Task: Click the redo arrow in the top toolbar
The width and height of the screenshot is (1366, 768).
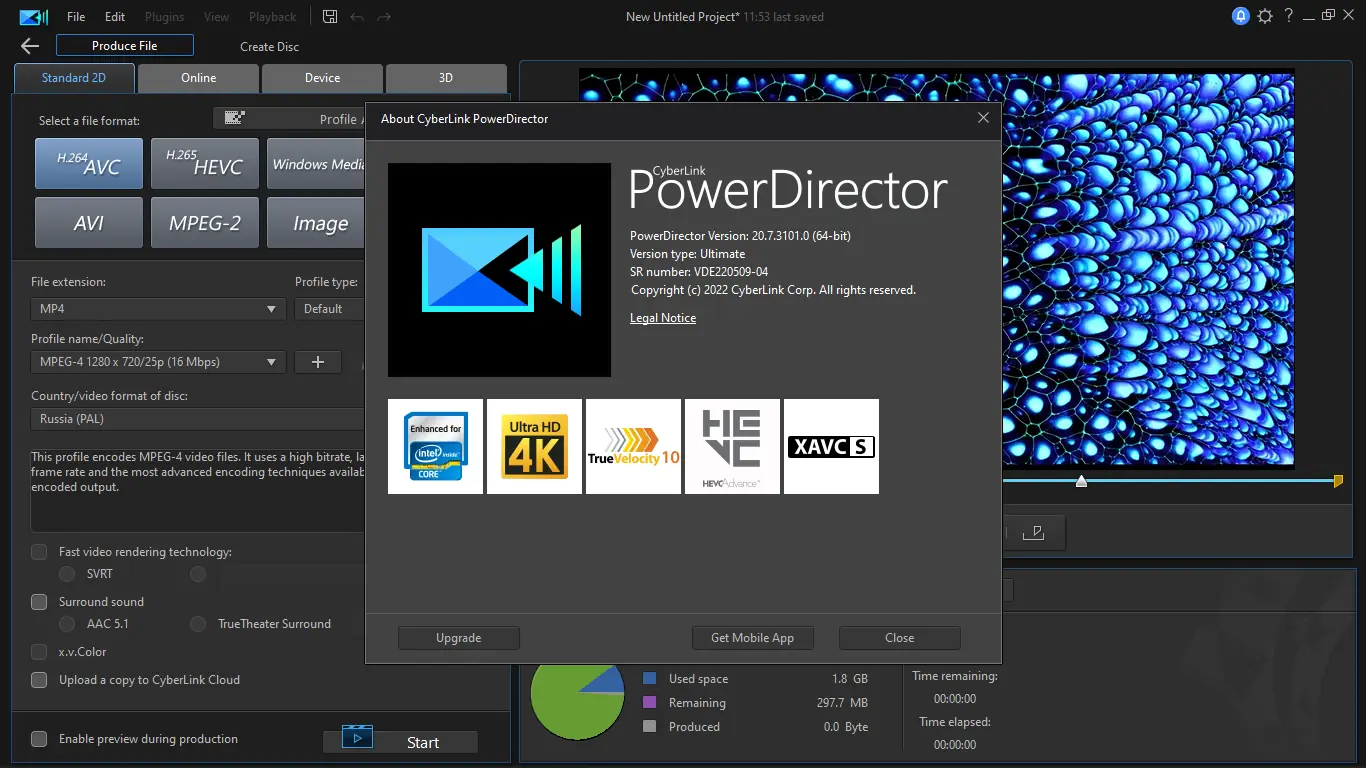Action: pyautogui.click(x=385, y=17)
